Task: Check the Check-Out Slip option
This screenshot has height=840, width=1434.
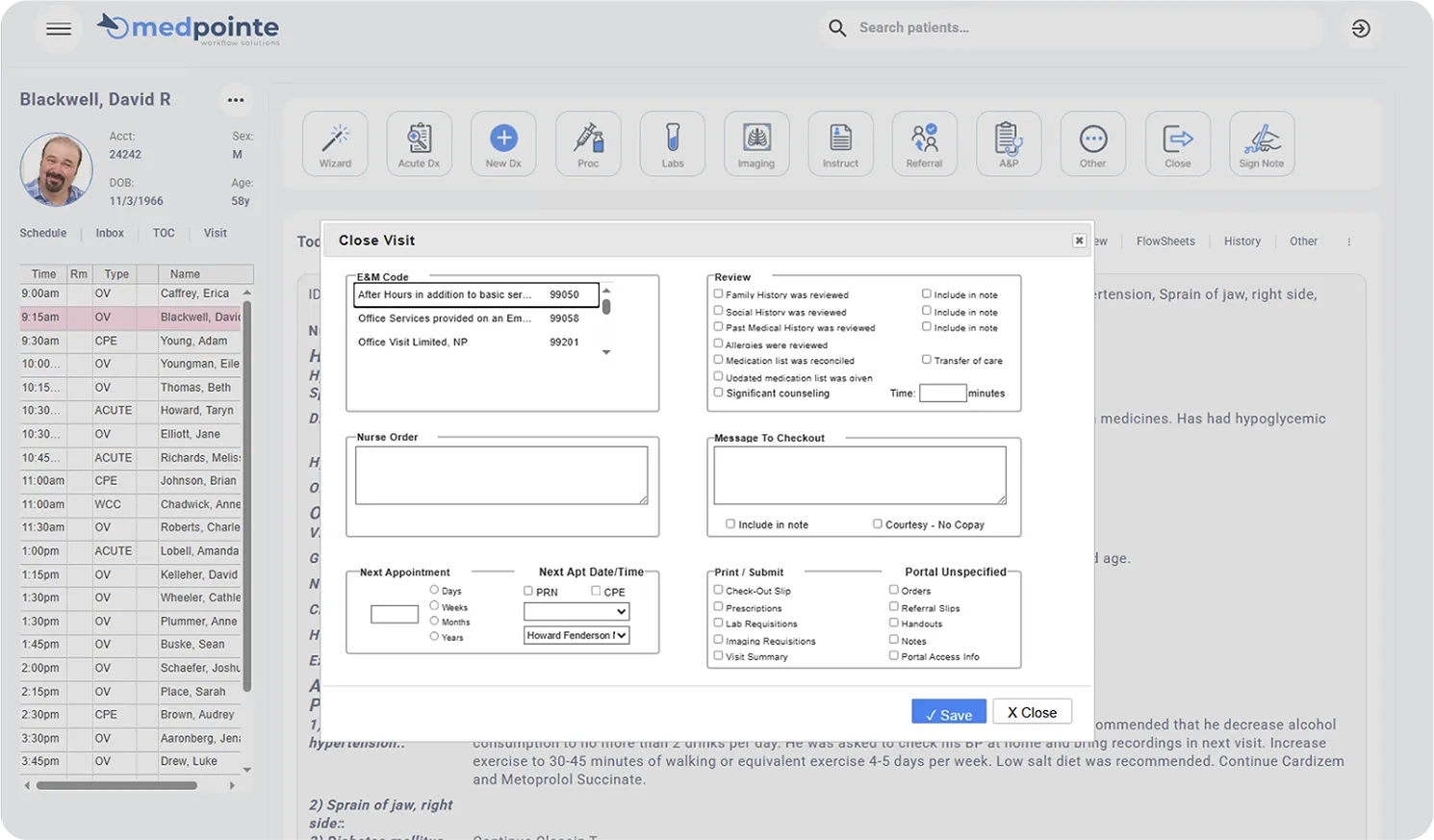Action: pyautogui.click(x=718, y=590)
